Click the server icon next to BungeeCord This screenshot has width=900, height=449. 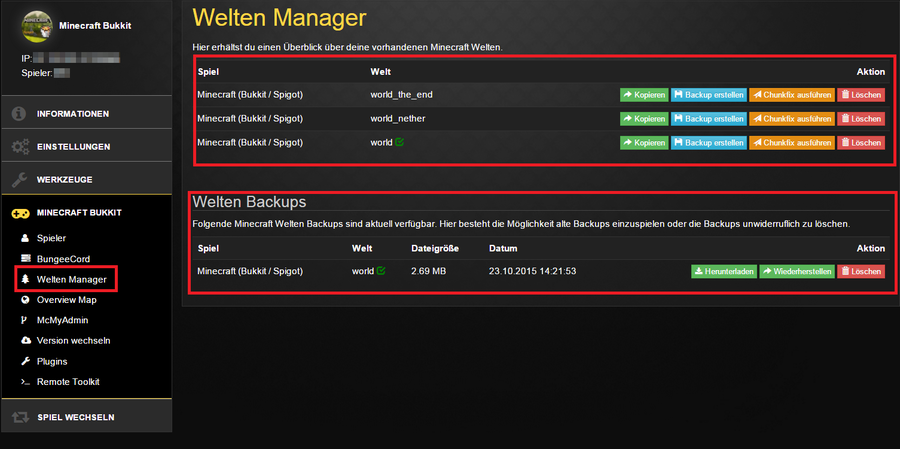coord(25,259)
